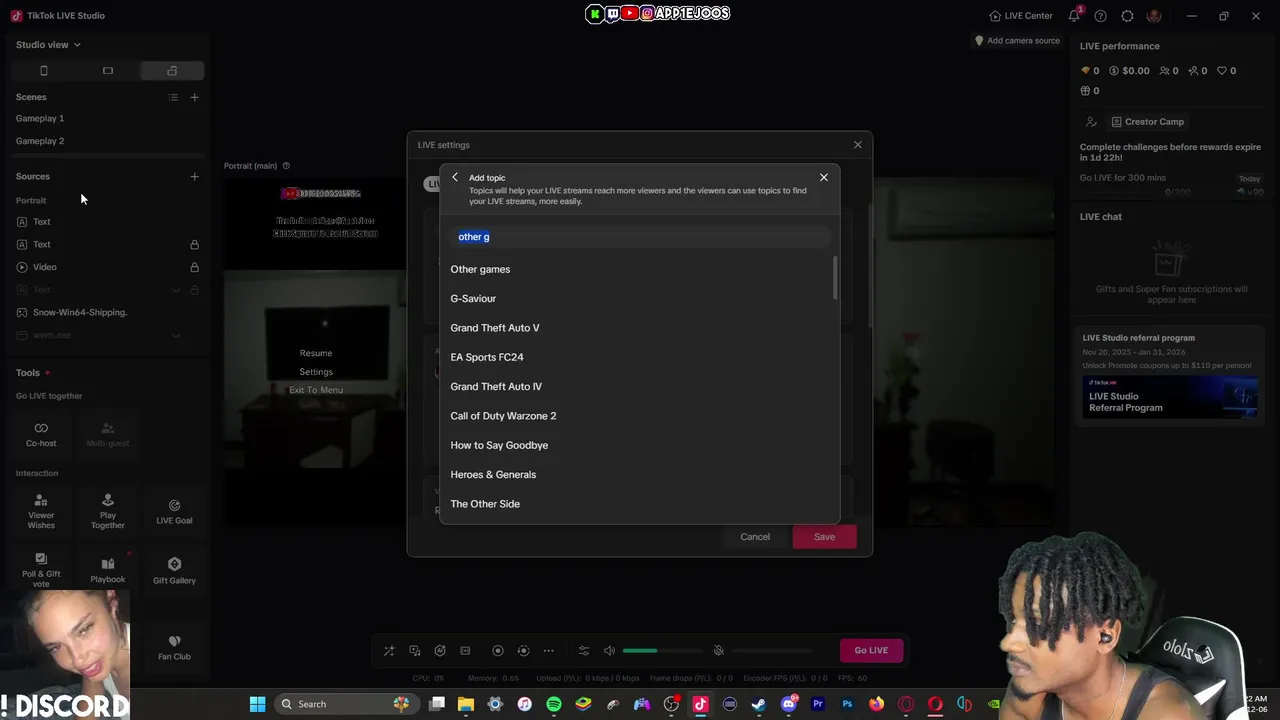Click the topic search field
The image size is (1280, 720).
pos(640,237)
